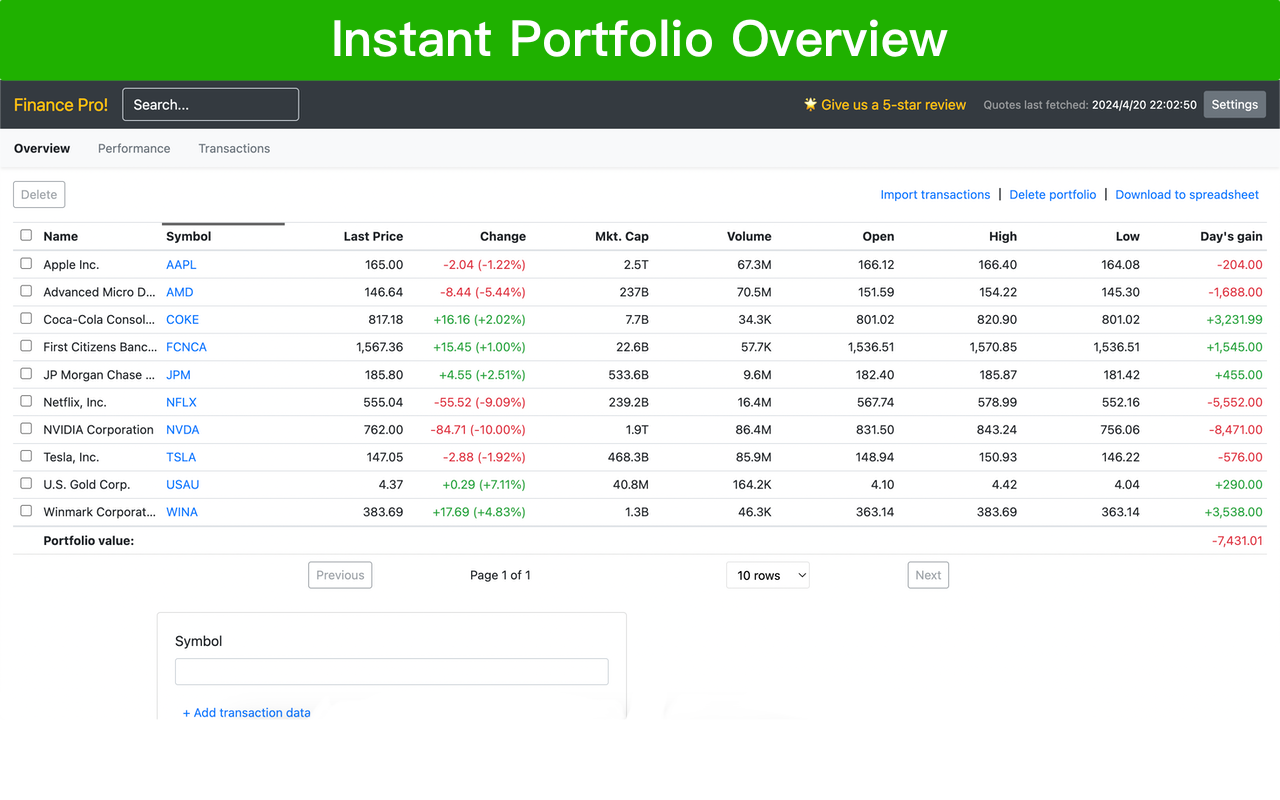
Task: Click the Next page button
Action: [928, 575]
